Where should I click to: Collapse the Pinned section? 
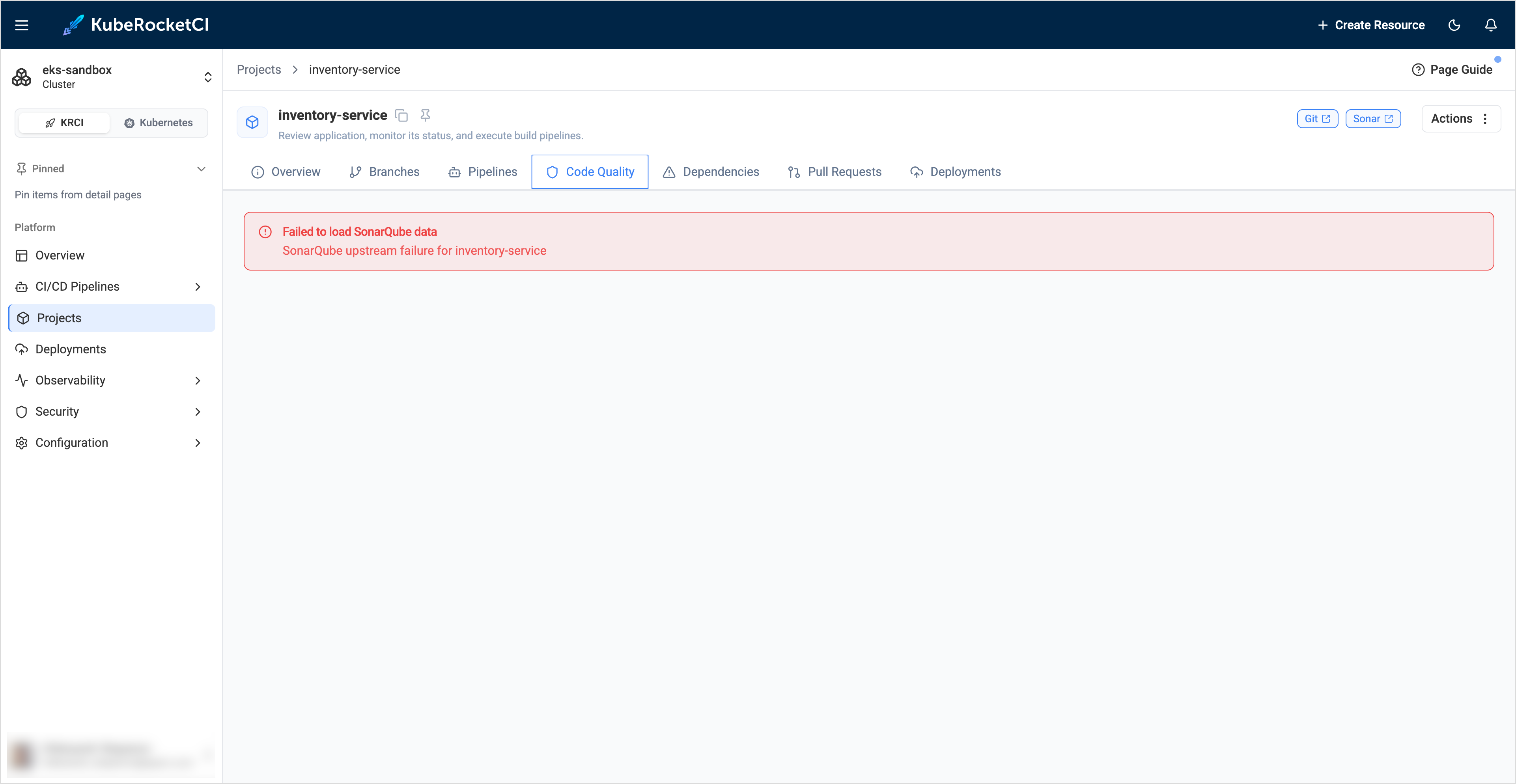click(x=201, y=169)
